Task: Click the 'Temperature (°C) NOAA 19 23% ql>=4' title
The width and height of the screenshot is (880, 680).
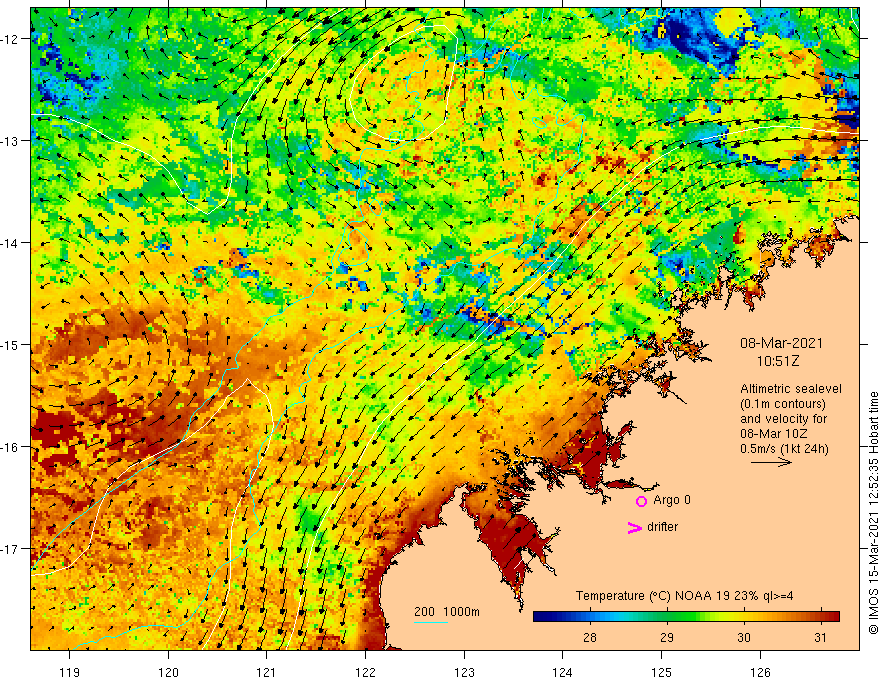Action: coord(684,596)
